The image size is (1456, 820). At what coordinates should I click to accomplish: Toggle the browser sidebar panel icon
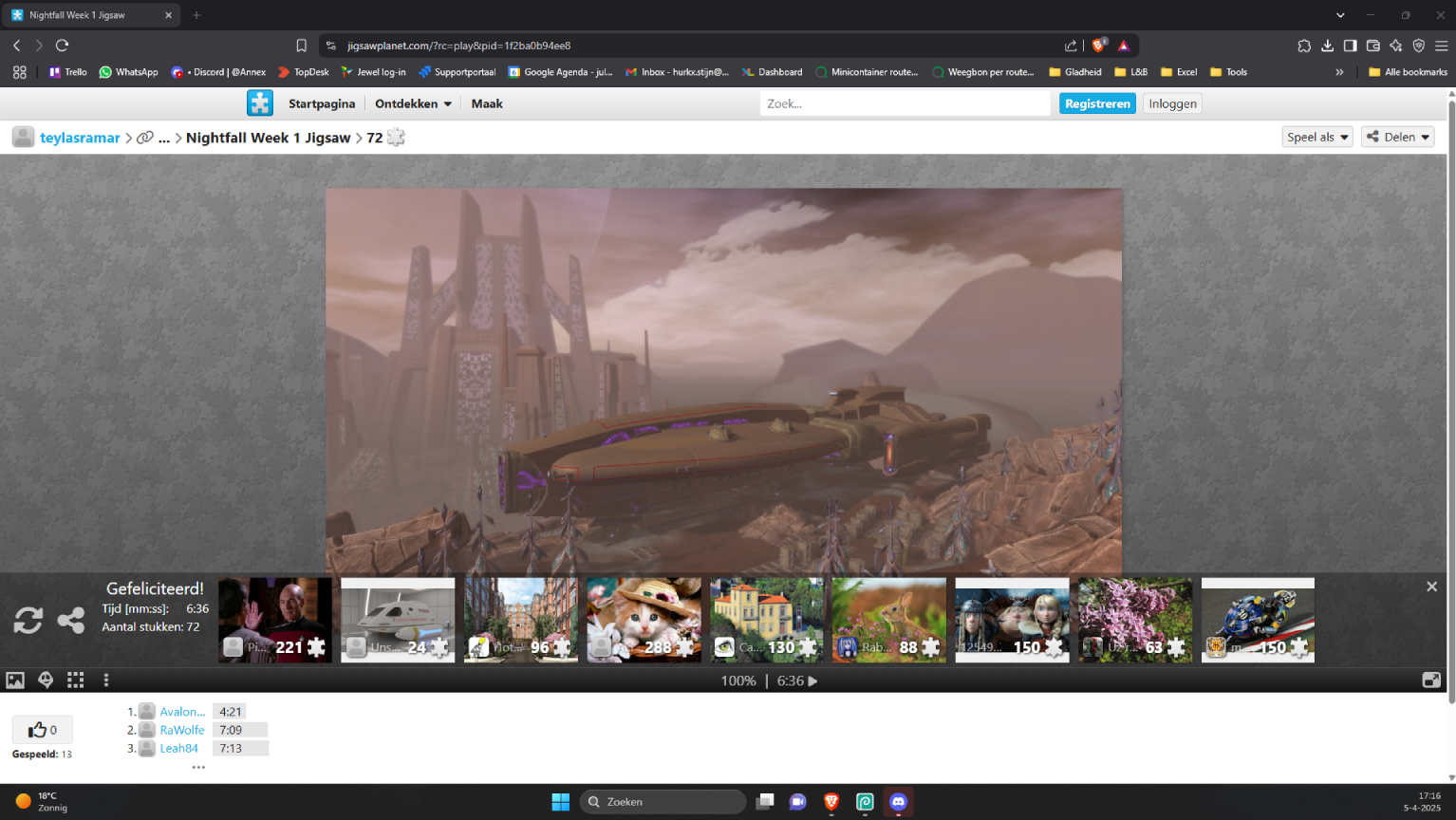[x=1350, y=46]
